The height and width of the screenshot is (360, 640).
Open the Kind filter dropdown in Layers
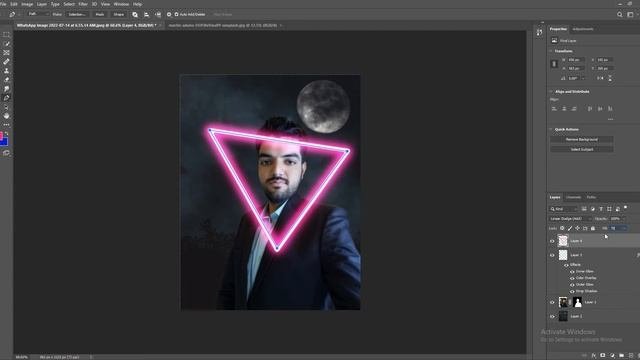point(564,209)
